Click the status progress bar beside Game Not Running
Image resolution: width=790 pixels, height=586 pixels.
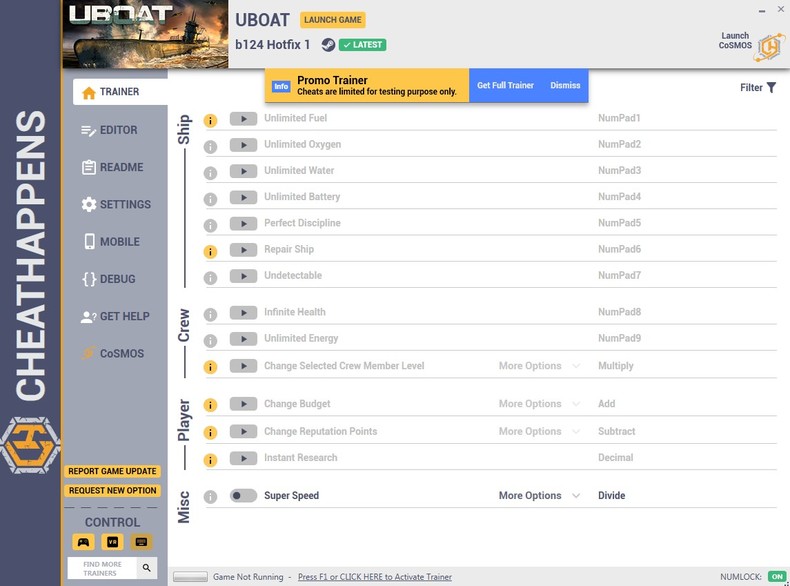(x=190, y=577)
